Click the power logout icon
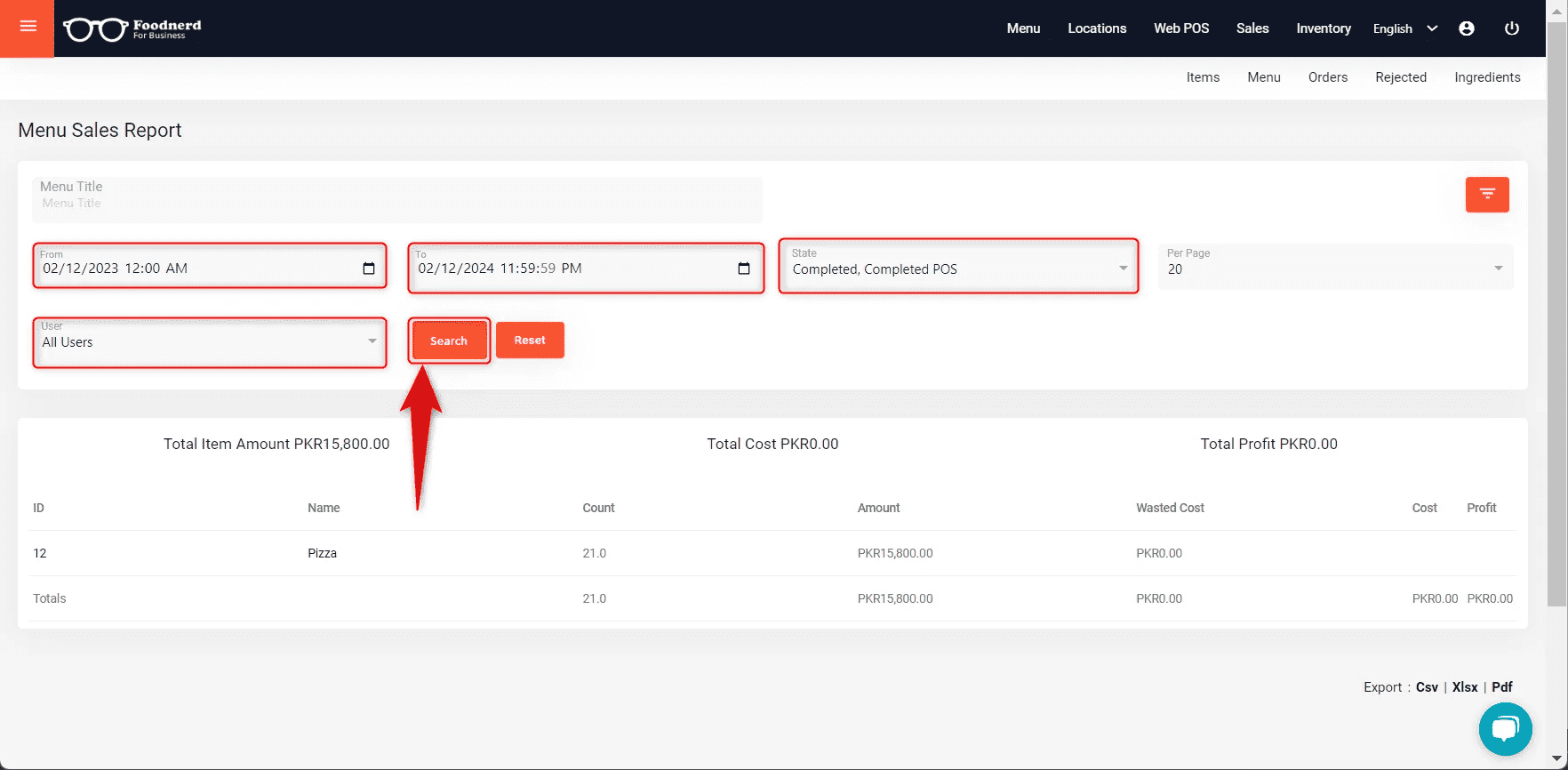1568x770 pixels. pos(1511,28)
